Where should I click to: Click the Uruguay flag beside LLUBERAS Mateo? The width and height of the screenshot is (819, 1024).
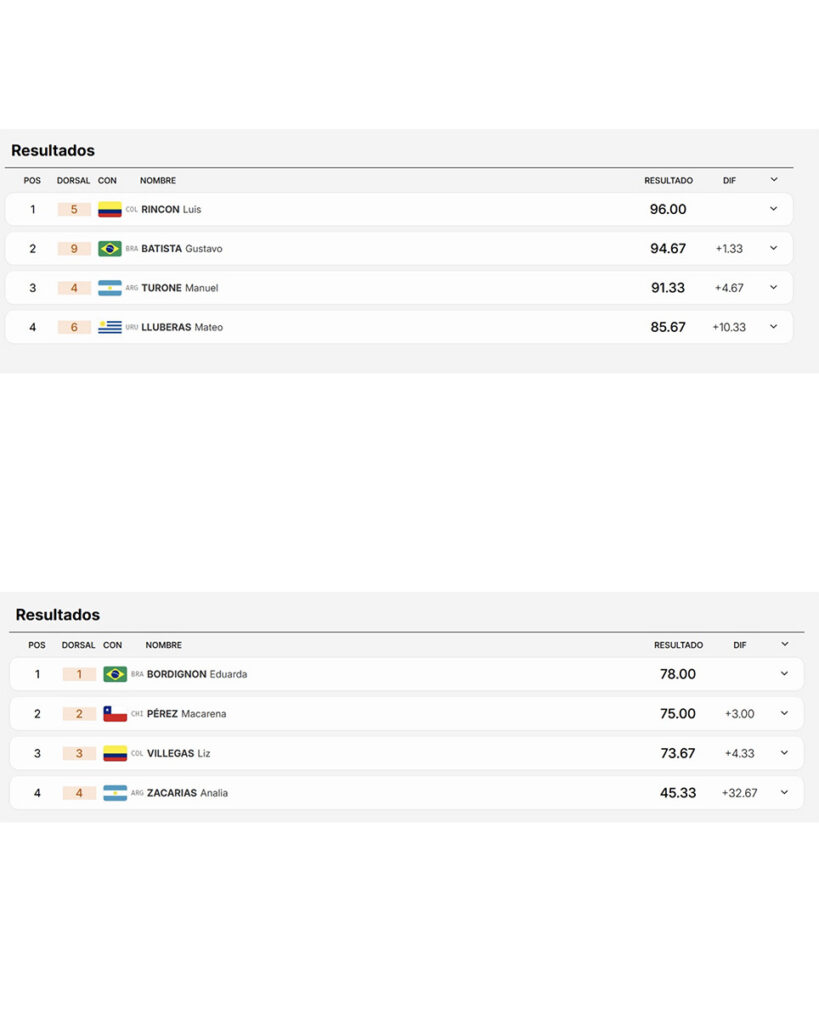pyautogui.click(x=110, y=327)
